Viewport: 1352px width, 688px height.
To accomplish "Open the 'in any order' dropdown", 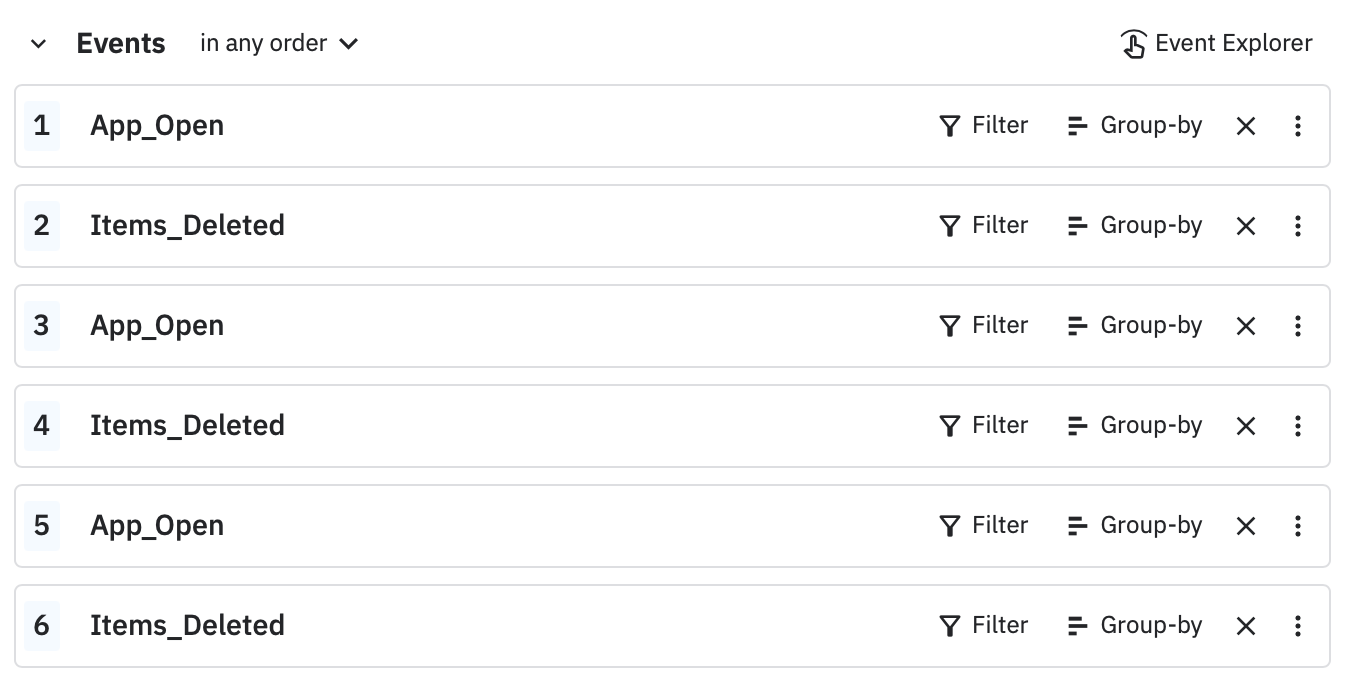I will [279, 44].
